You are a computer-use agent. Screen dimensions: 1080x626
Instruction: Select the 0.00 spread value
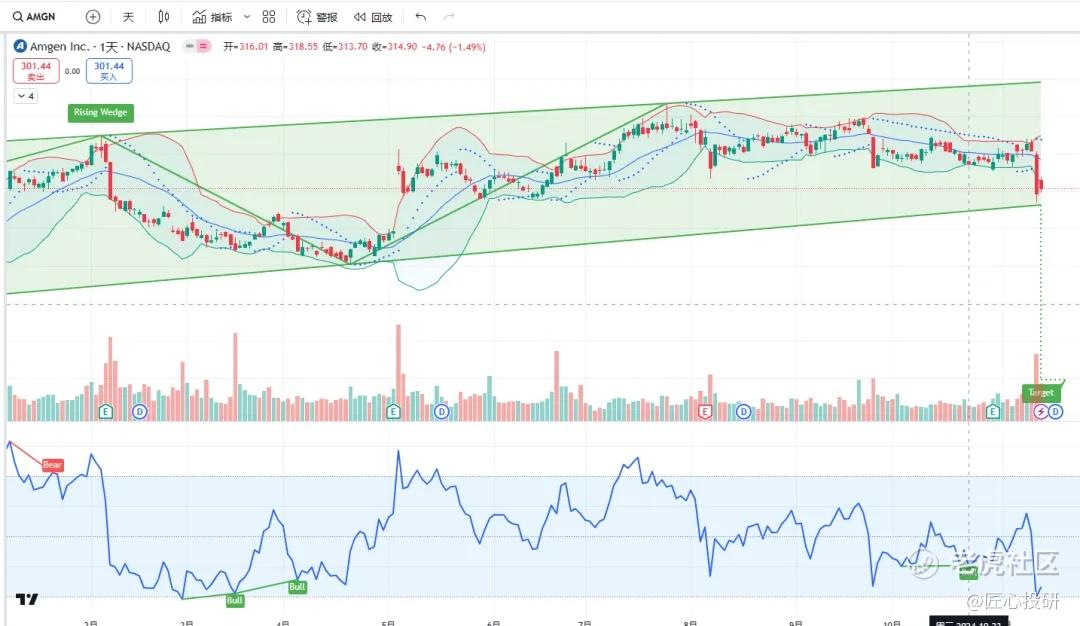click(x=72, y=71)
